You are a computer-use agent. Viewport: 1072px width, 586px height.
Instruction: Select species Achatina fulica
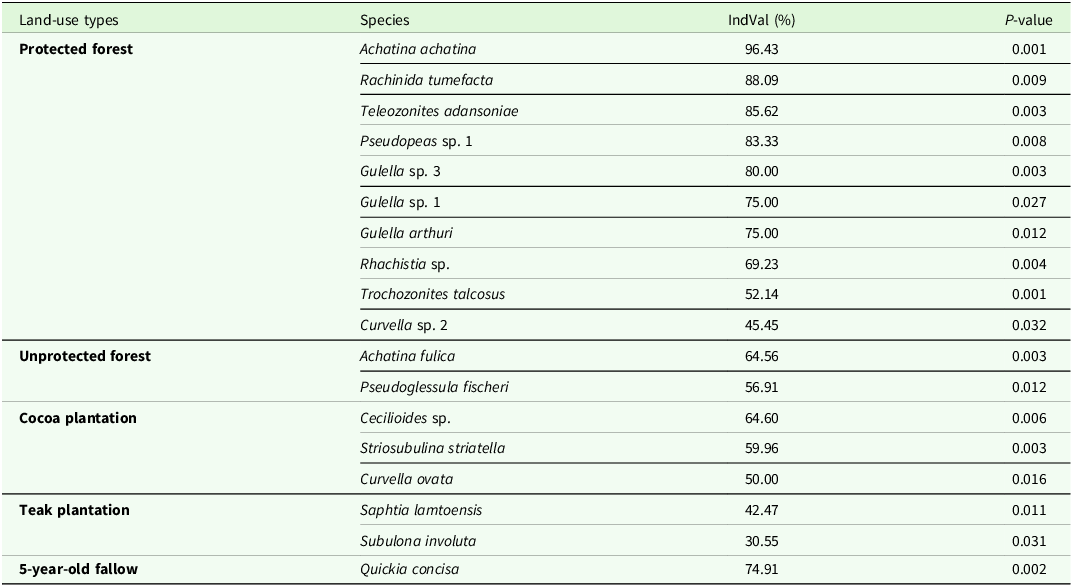(407, 356)
